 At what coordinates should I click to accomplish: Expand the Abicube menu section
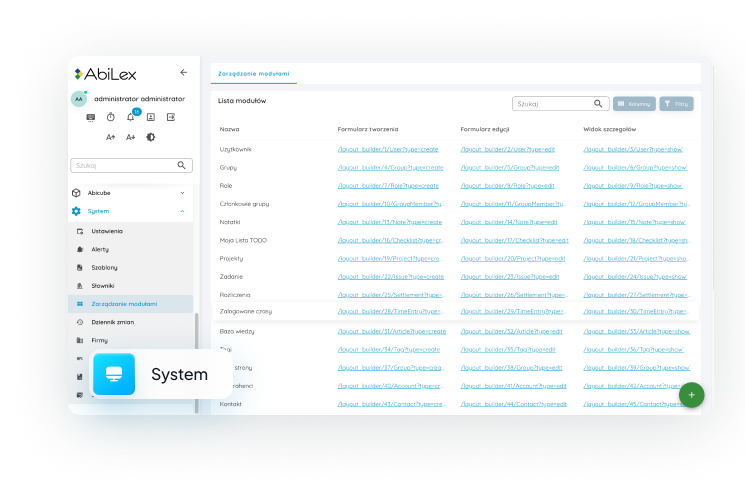182,192
